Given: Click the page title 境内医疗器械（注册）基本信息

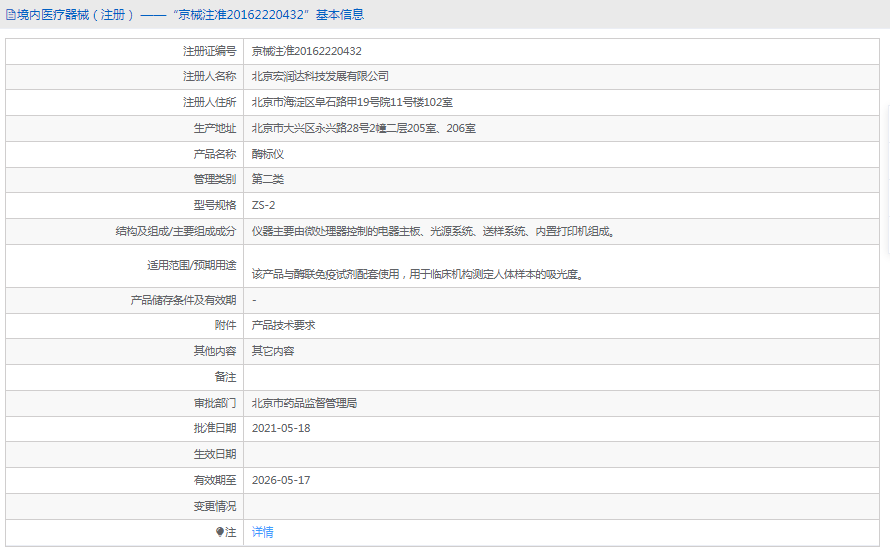Looking at the screenshot, I should click(x=190, y=15).
